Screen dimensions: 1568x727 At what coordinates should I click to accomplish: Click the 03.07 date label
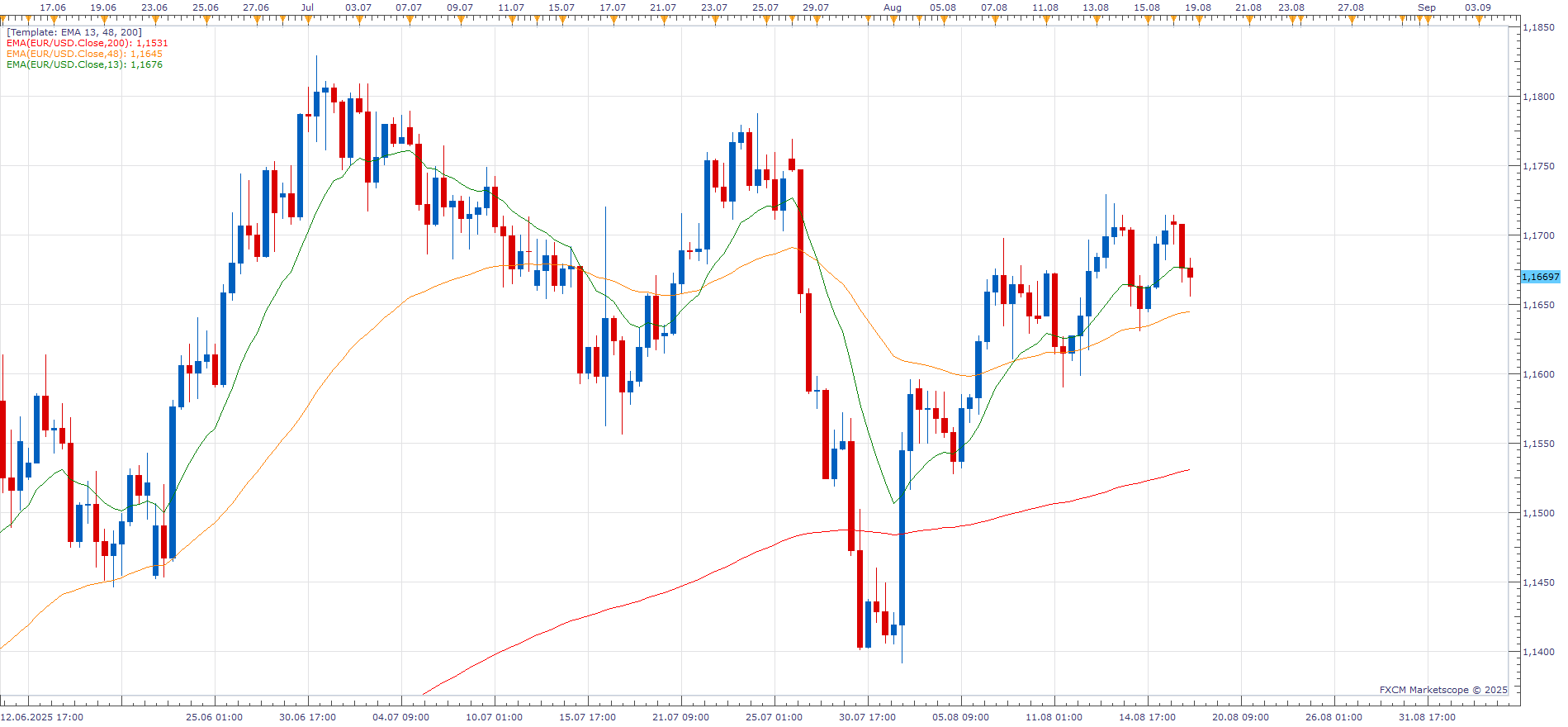[358, 7]
